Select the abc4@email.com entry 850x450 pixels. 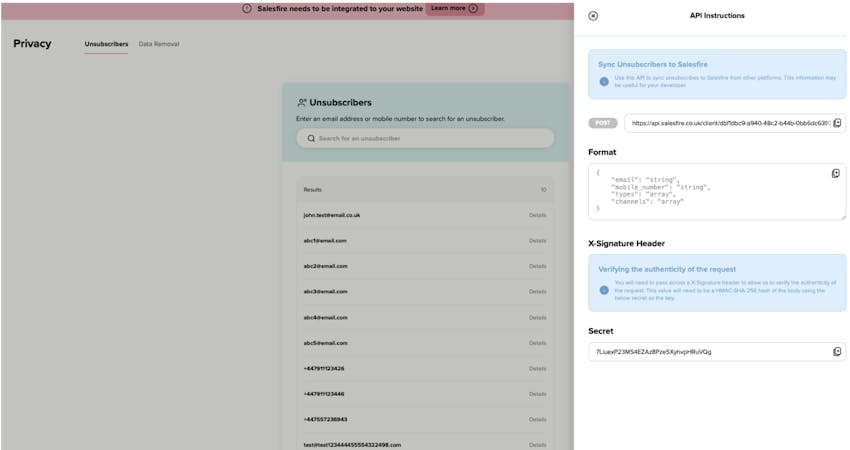(x=325, y=318)
